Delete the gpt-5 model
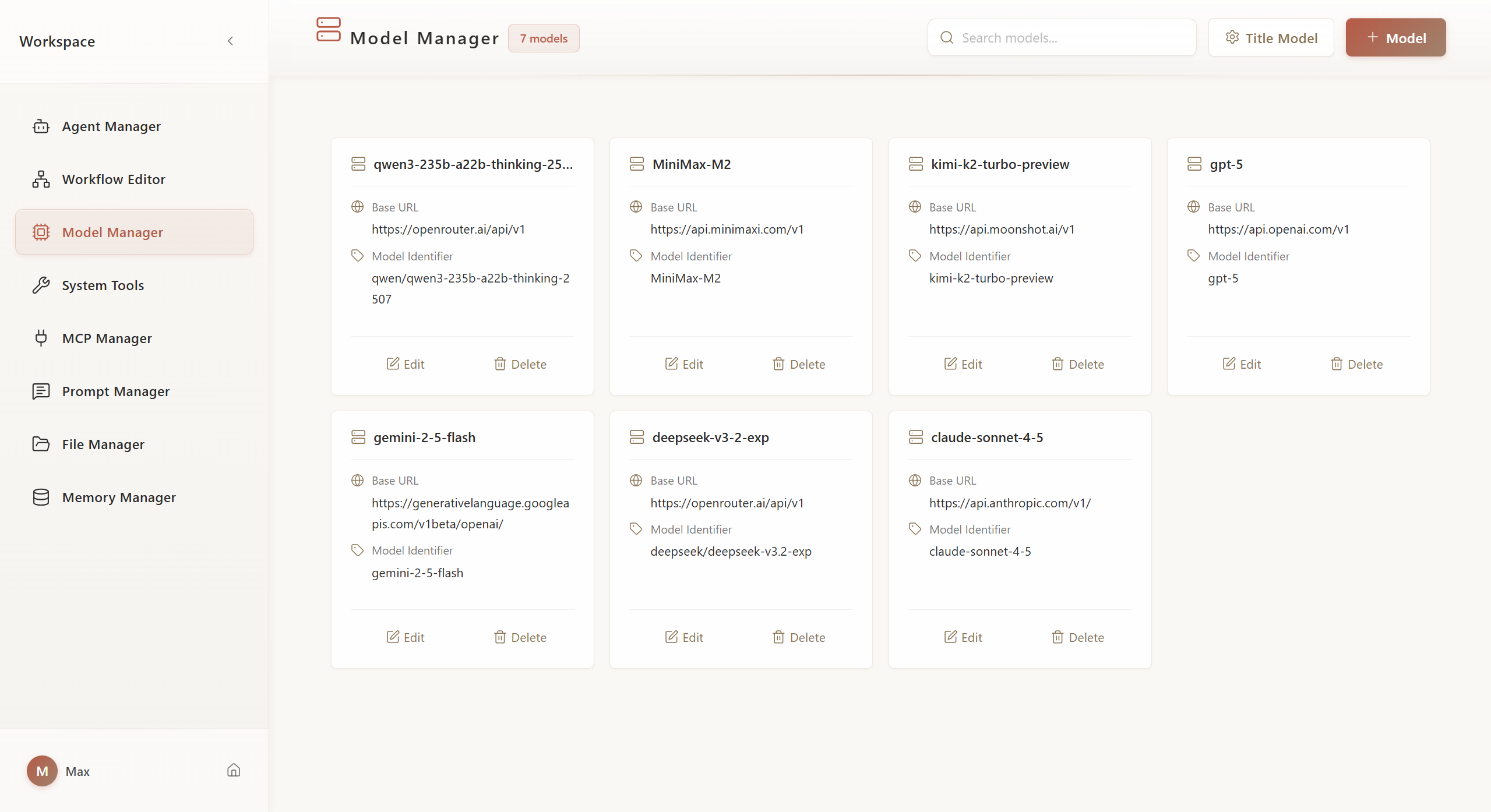This screenshot has height=812, width=1491. (1356, 364)
